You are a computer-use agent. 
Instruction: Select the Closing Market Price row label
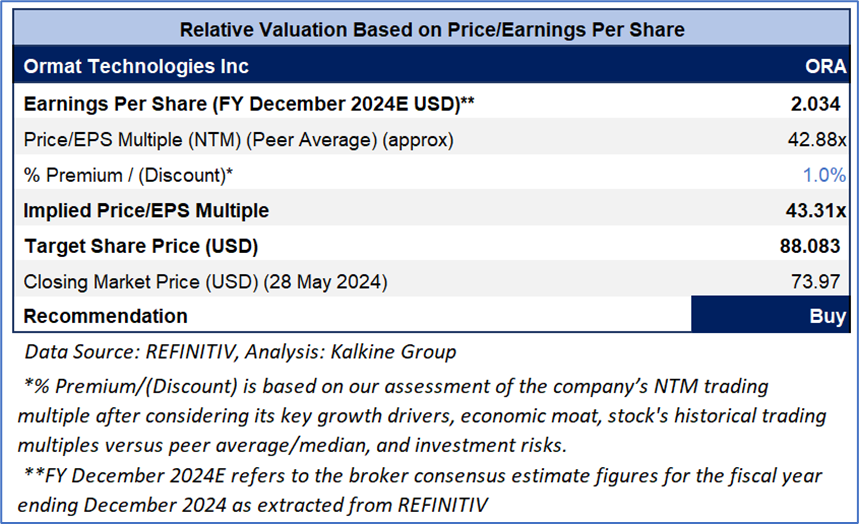point(205,282)
